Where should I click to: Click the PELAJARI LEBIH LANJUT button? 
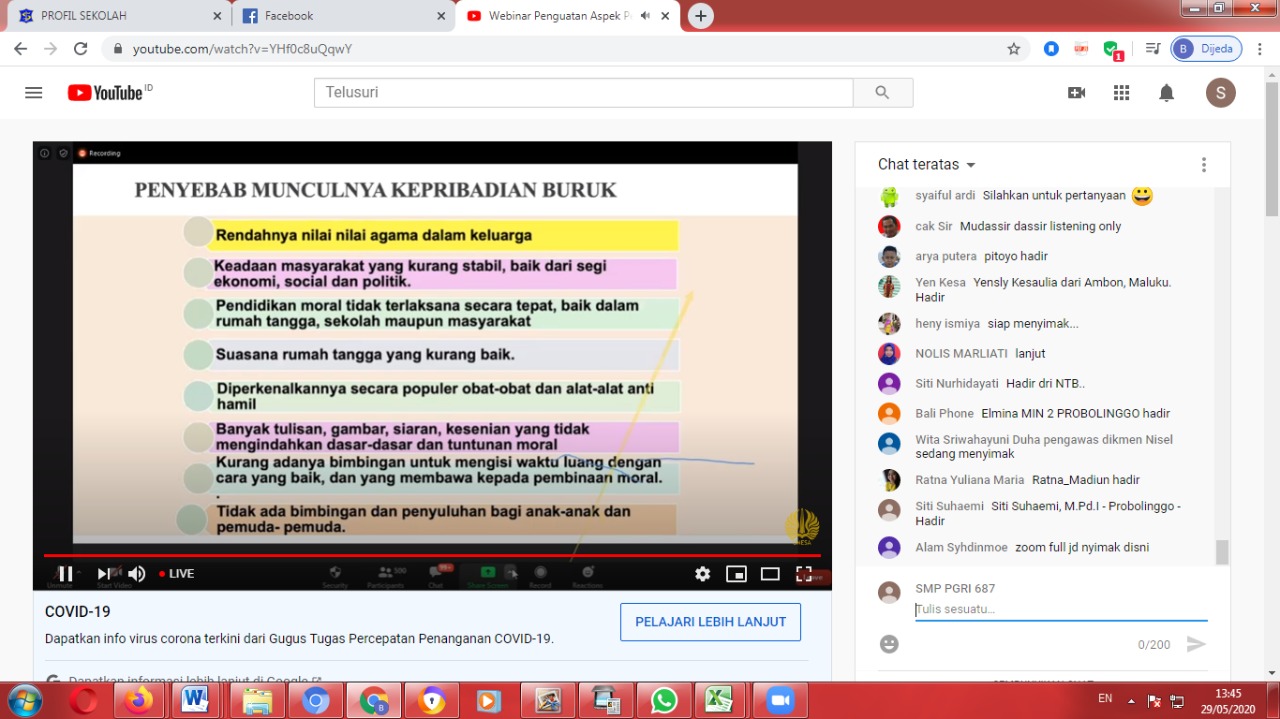coord(710,622)
